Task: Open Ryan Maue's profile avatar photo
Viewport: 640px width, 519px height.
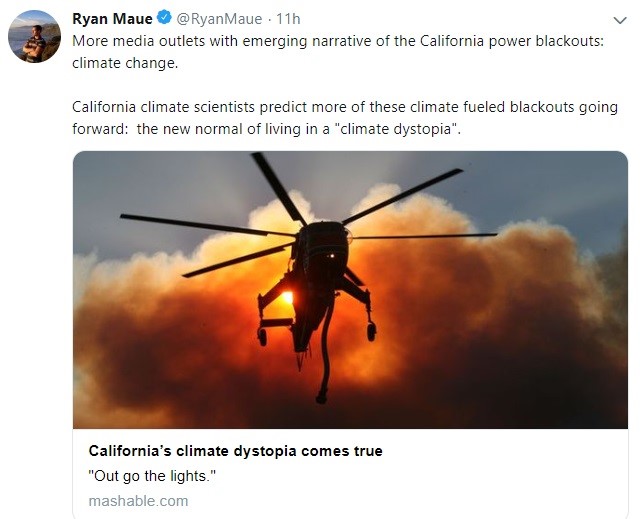Action: coord(34,36)
